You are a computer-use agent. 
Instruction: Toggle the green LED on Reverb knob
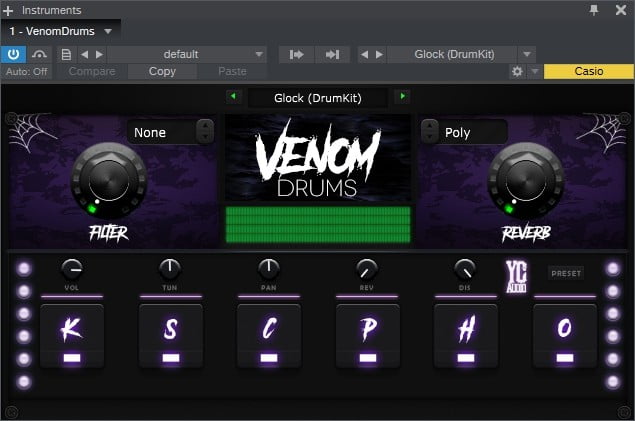[x=509, y=209]
